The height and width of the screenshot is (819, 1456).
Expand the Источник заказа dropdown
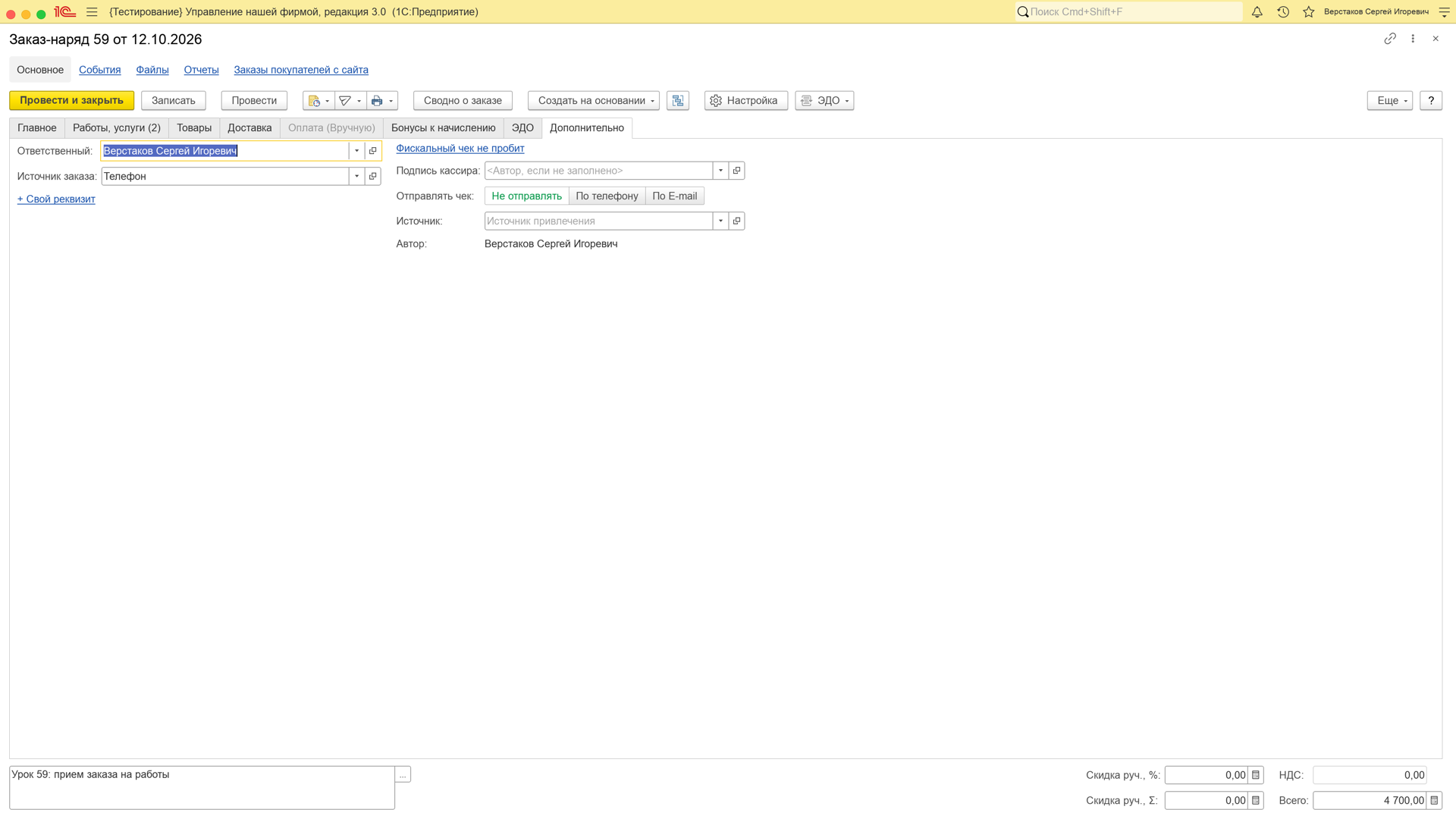[x=356, y=177]
